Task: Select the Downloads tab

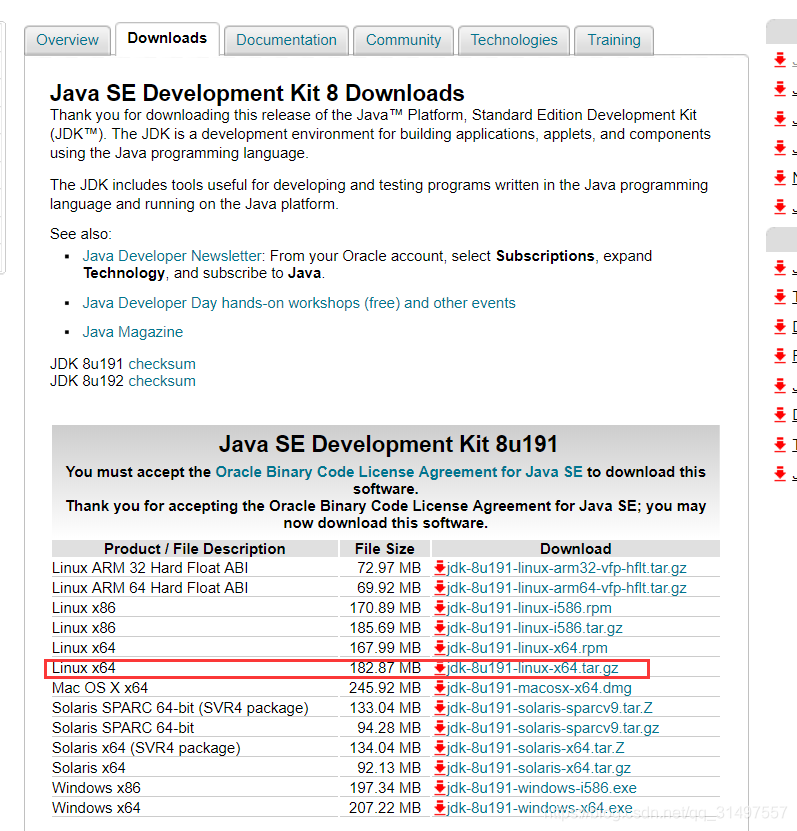Action: point(167,39)
